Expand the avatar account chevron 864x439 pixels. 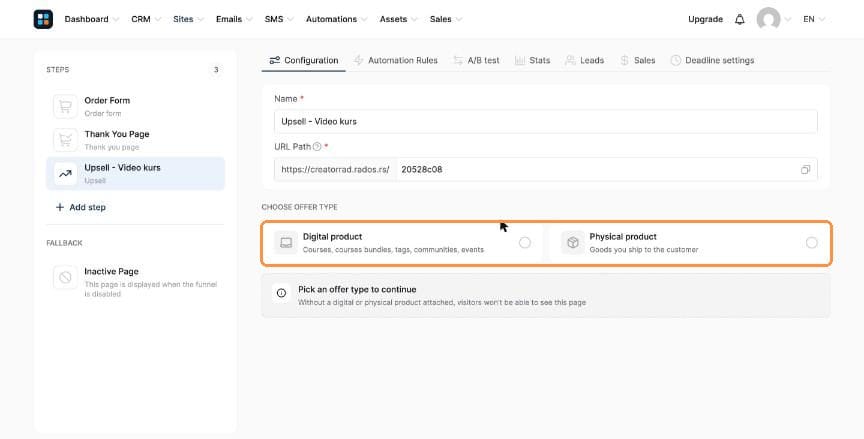tap(787, 19)
